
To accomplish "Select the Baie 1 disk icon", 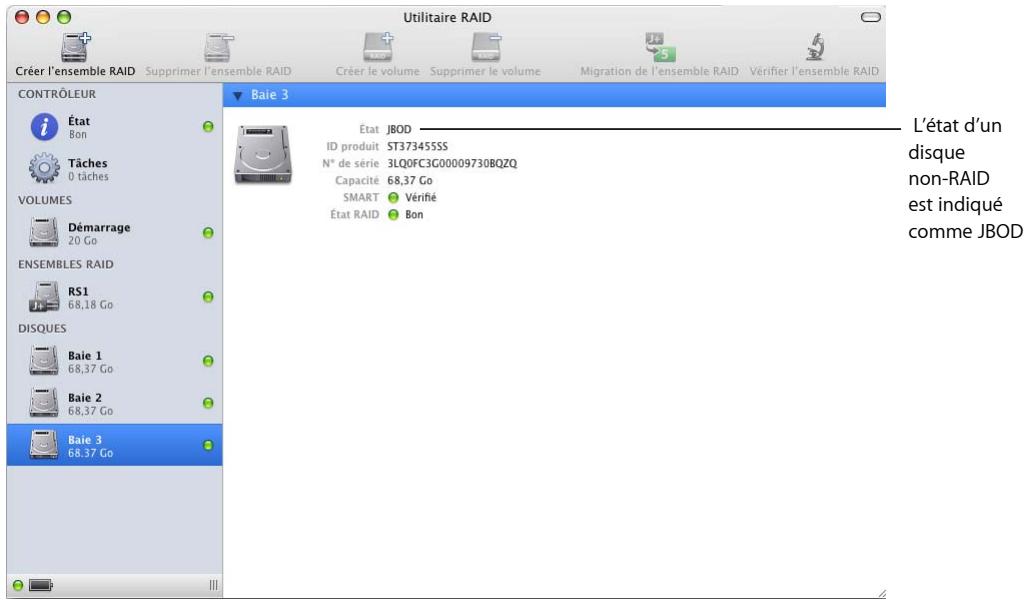I will pyautogui.click(x=44, y=361).
